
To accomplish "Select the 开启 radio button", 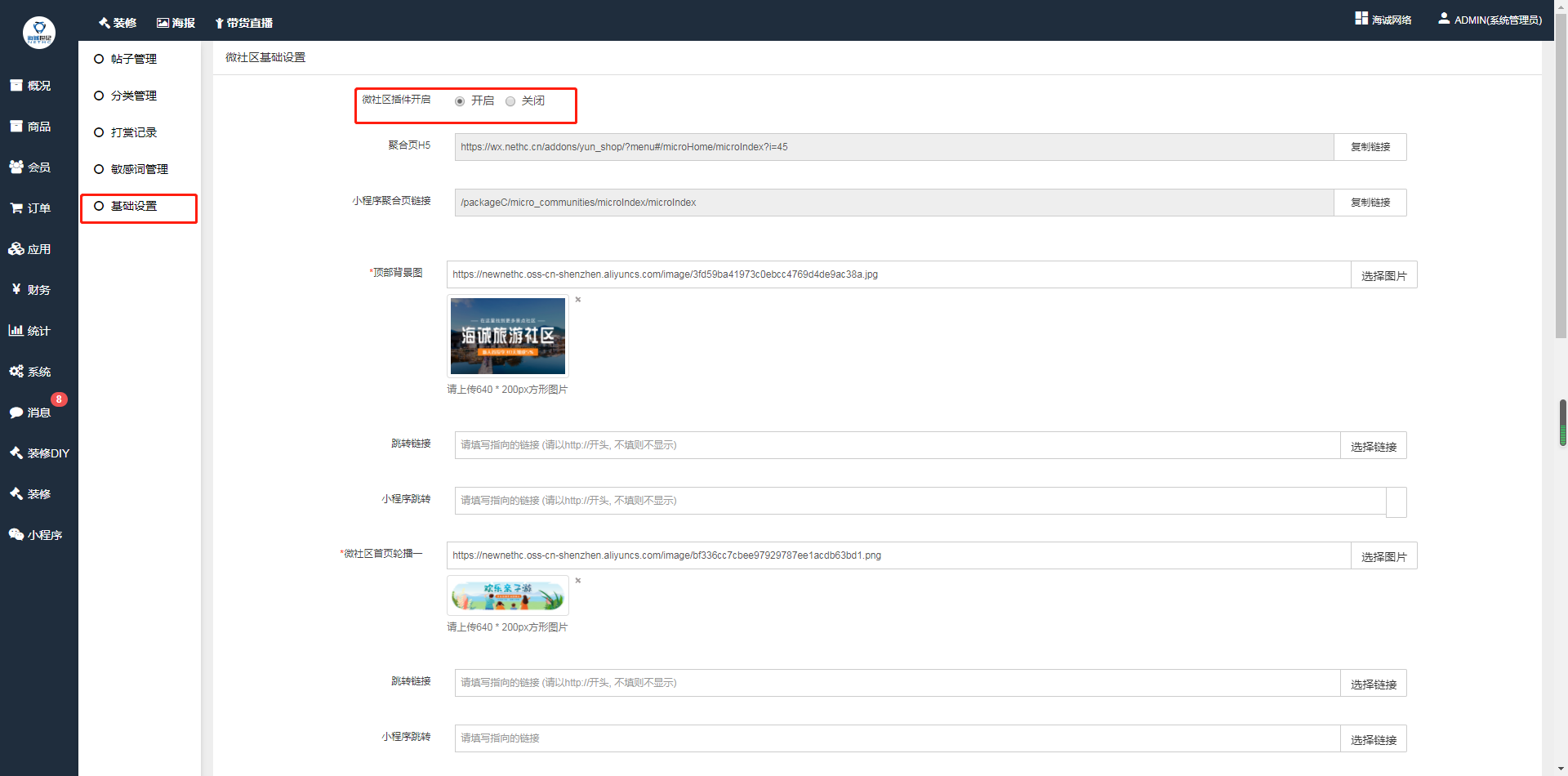I will pos(460,101).
